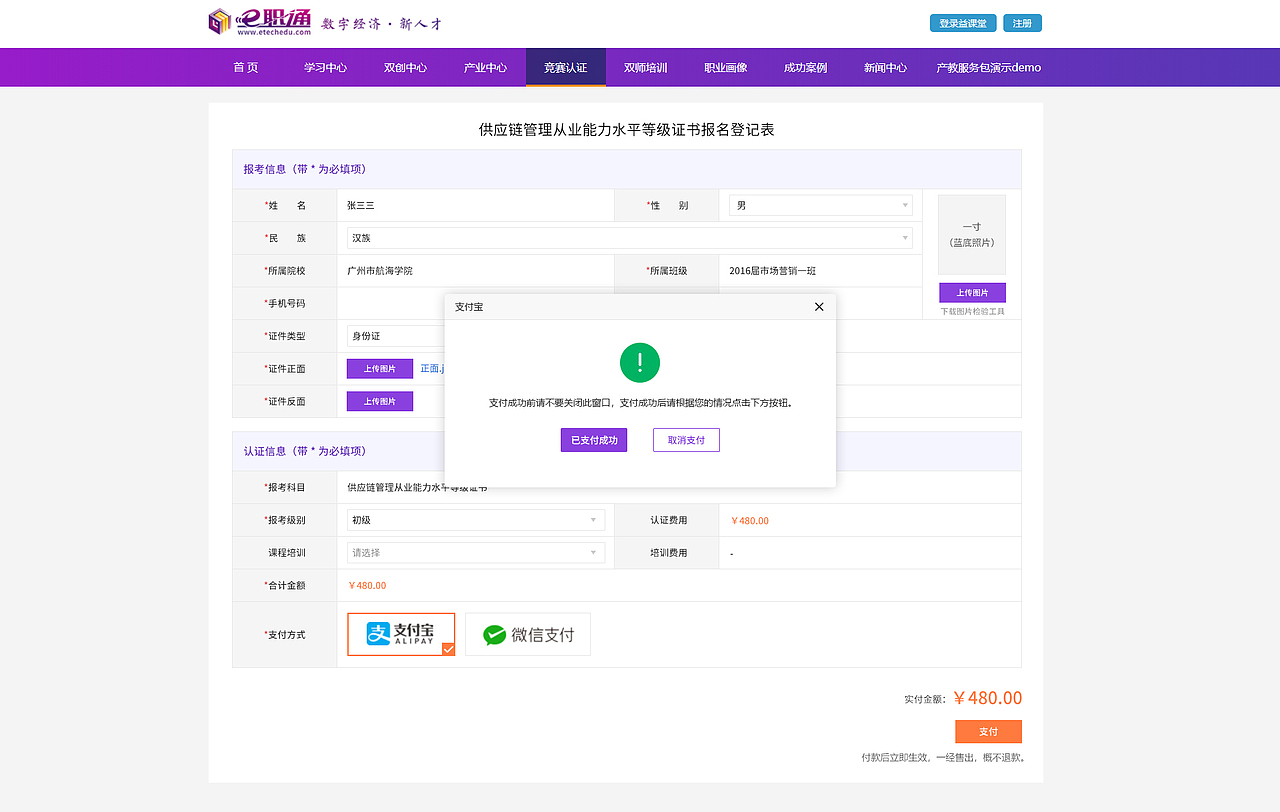Click the green exclamation icon in the dialog
This screenshot has height=812, width=1280.
[x=640, y=362]
